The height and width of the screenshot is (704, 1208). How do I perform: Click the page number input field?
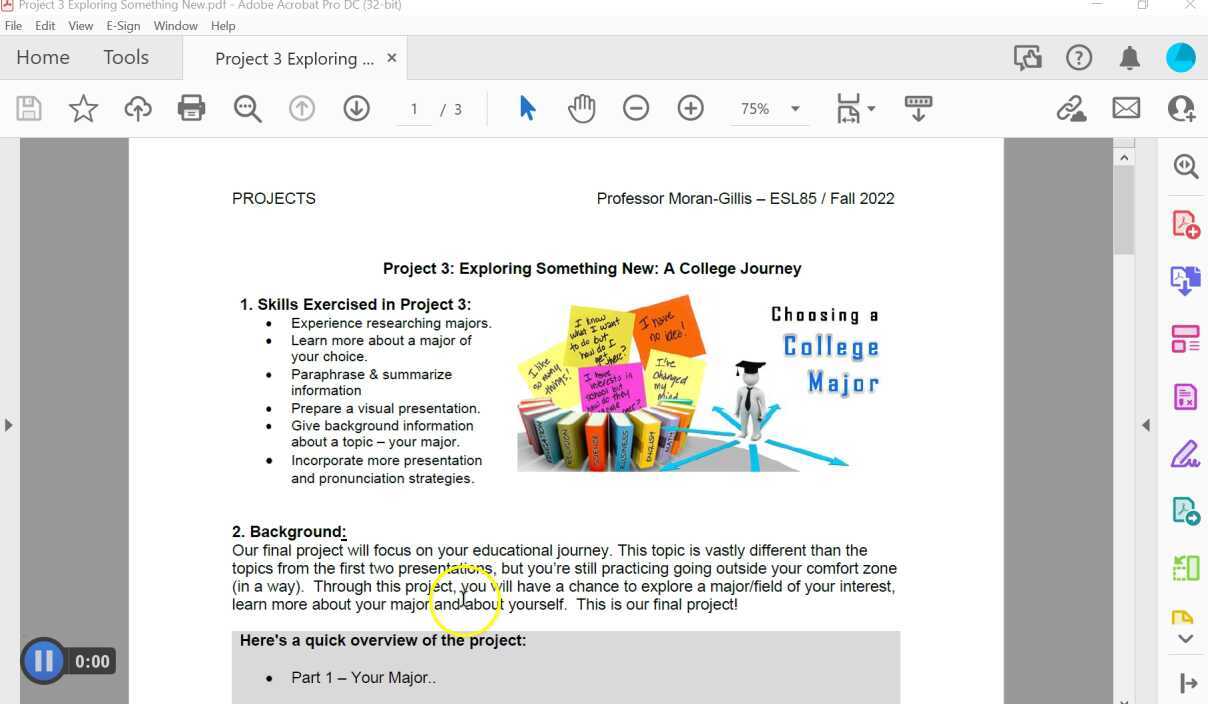tap(413, 108)
